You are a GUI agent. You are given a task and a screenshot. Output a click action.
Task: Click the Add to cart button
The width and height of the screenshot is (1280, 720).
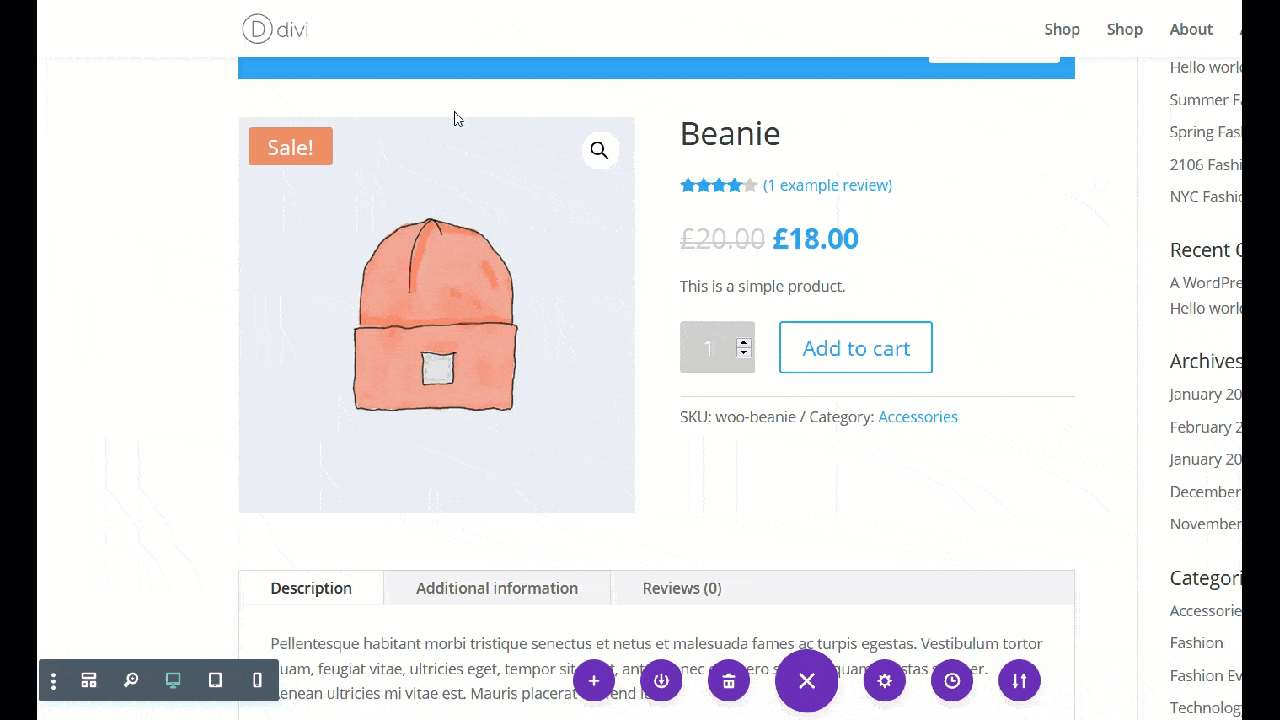856,348
